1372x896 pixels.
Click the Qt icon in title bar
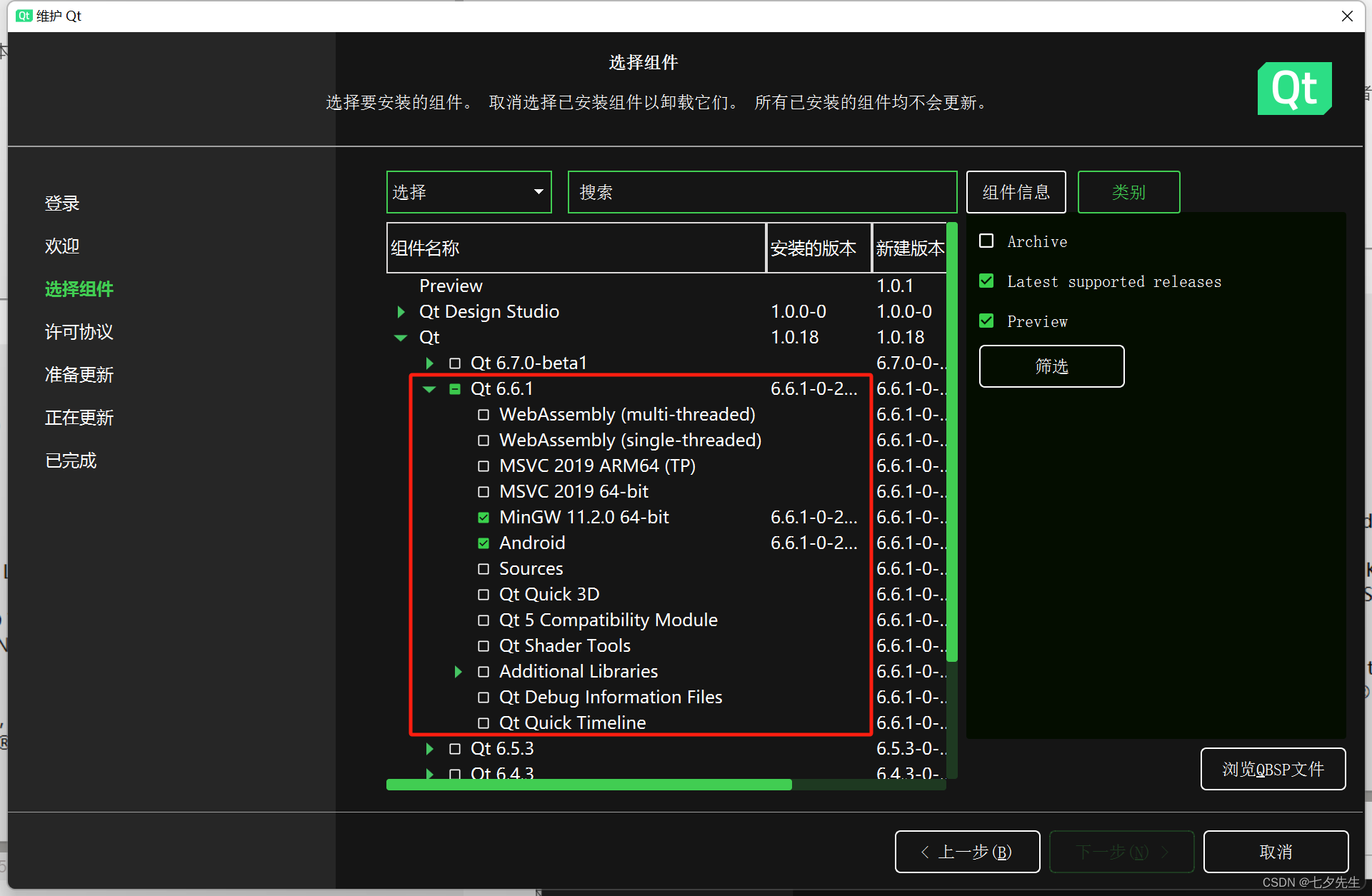[x=24, y=16]
